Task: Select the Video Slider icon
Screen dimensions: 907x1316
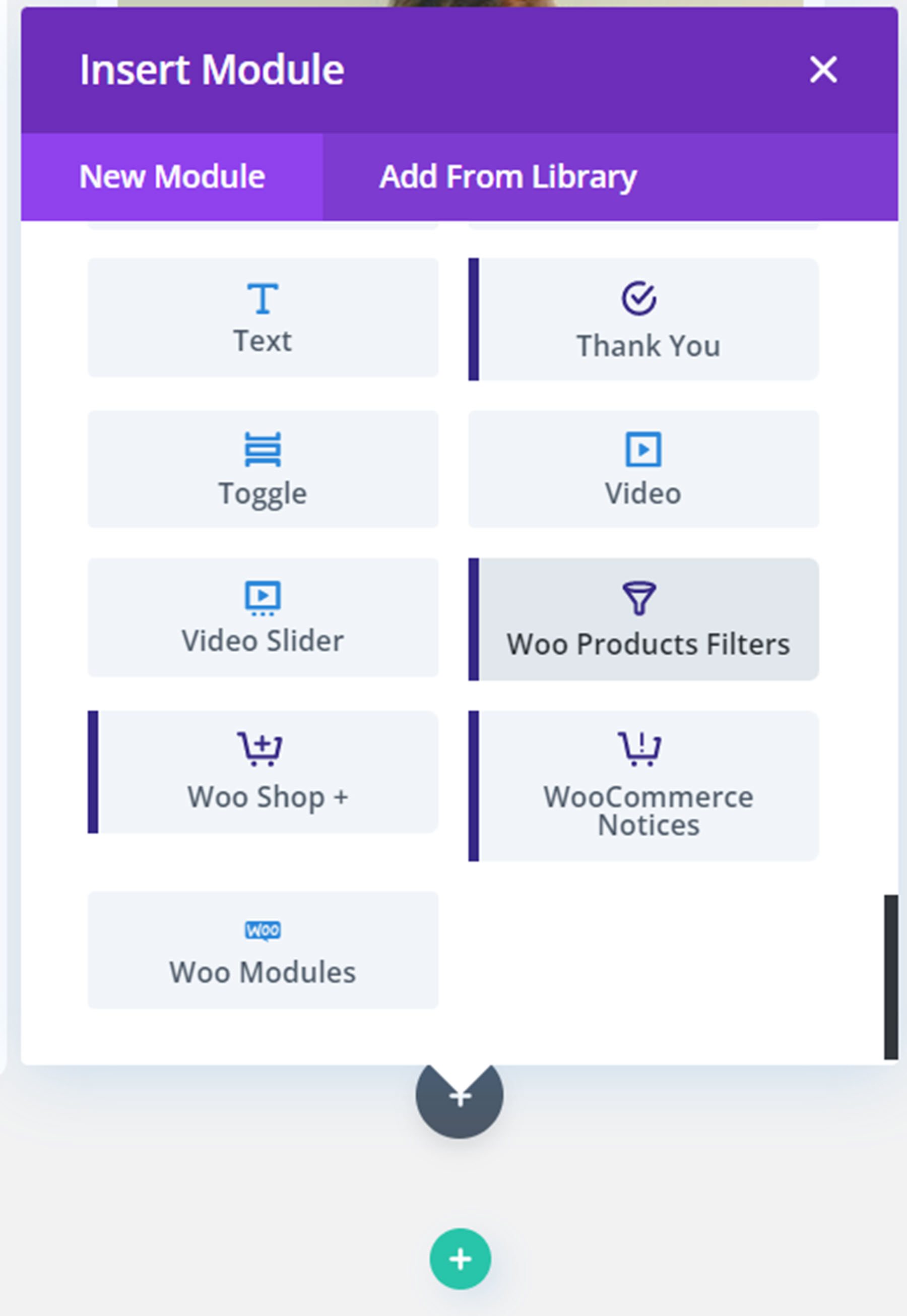Action: click(x=263, y=598)
